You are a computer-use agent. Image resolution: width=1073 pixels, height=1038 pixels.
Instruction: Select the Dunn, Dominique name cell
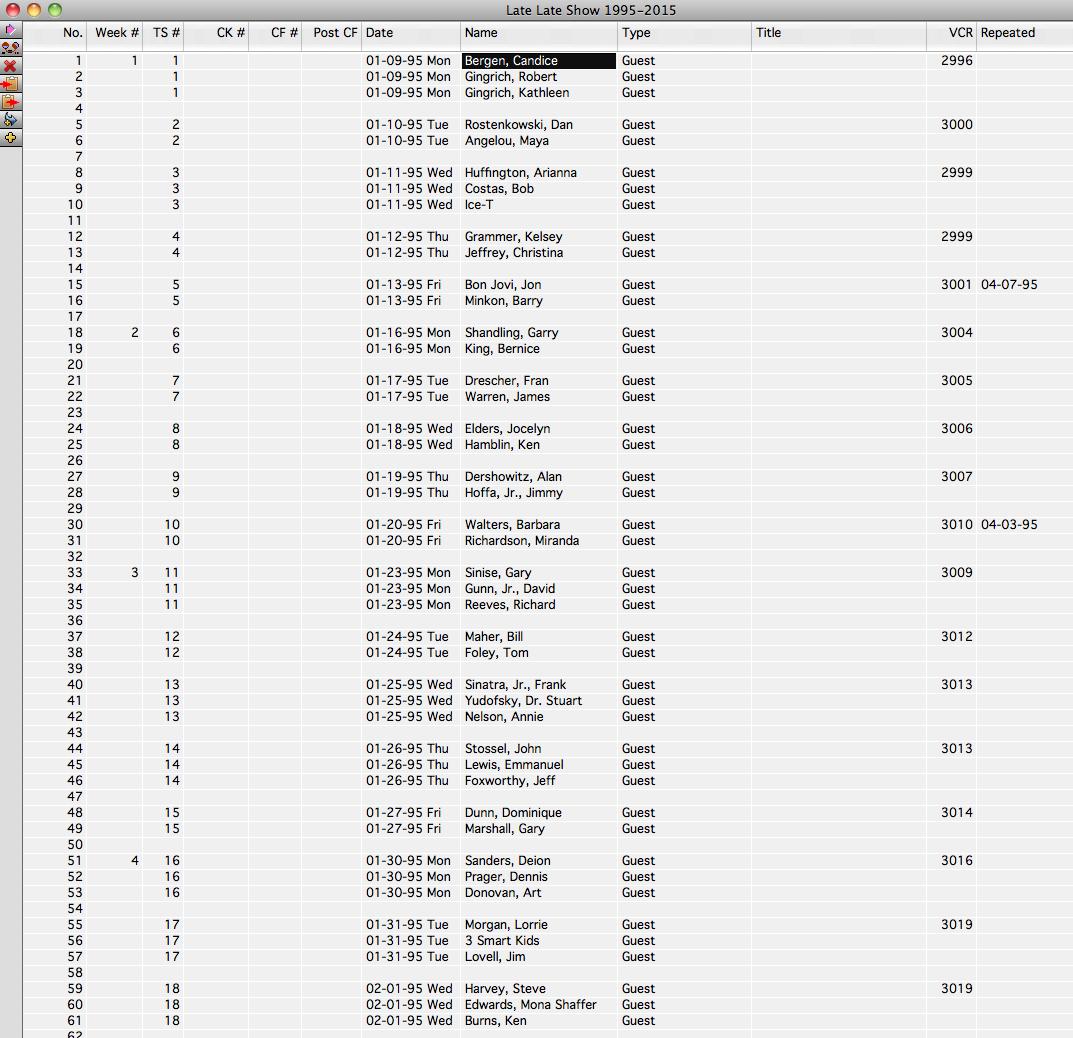(539, 812)
